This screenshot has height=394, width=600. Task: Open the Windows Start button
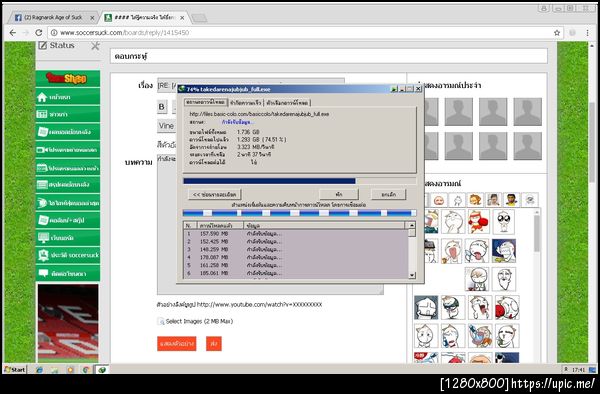[x=15, y=370]
